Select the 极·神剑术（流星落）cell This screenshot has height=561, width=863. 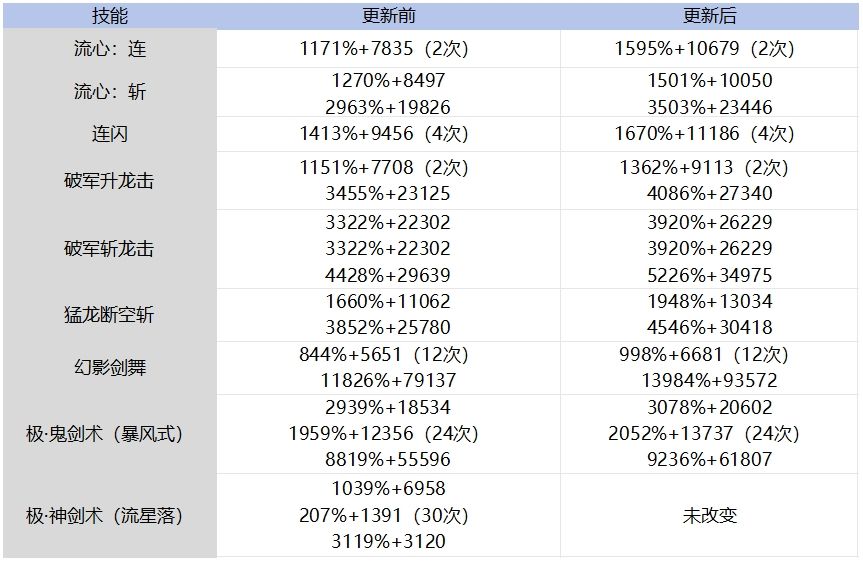[x=110, y=516]
